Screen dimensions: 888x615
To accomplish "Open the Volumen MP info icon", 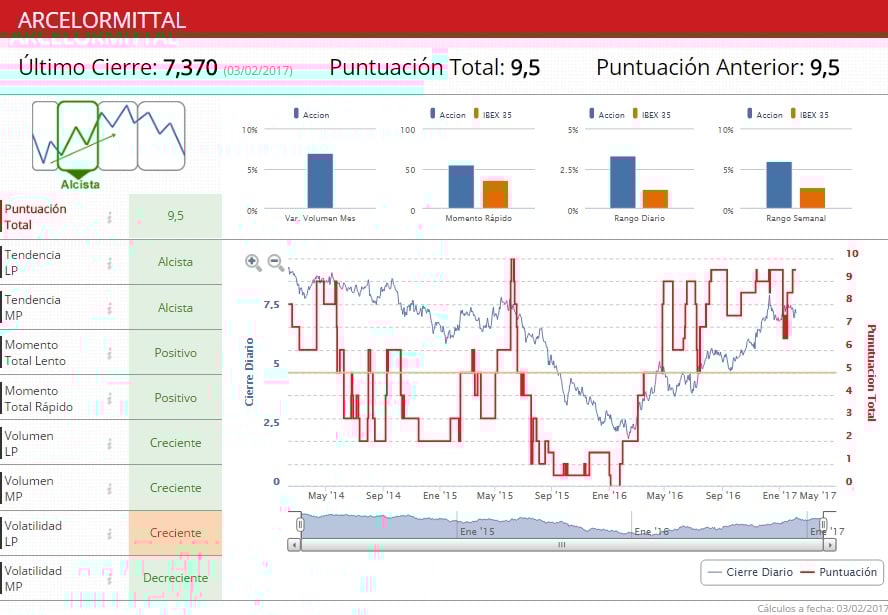I will 109,488.
